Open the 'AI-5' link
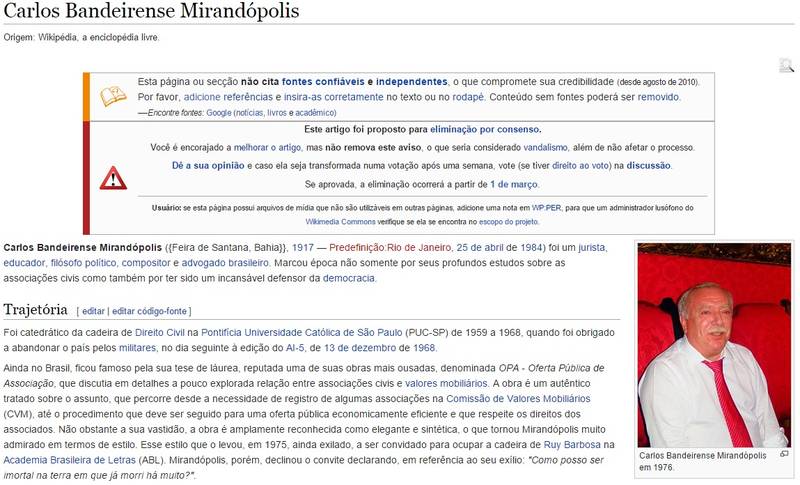 pyautogui.click(x=295, y=348)
